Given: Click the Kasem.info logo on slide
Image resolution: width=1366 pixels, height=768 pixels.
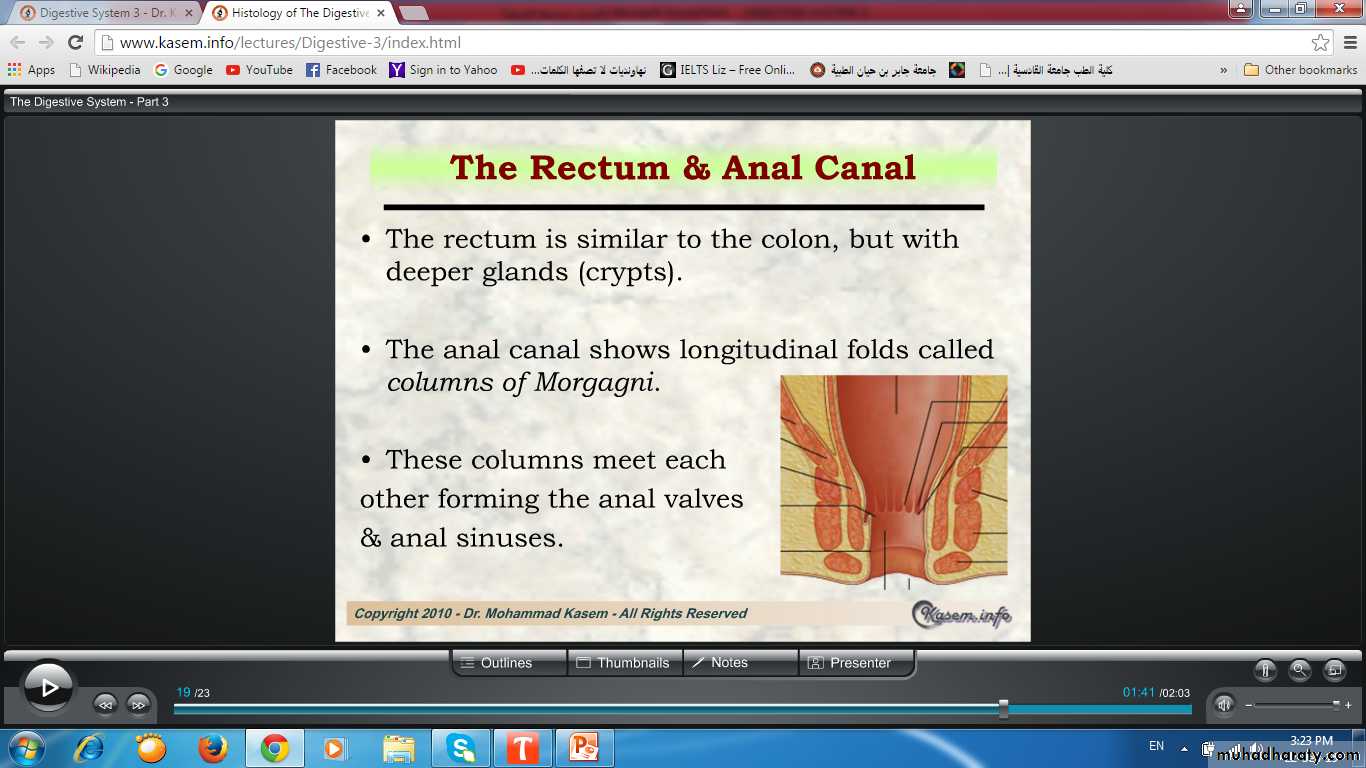Looking at the screenshot, I should [961, 614].
